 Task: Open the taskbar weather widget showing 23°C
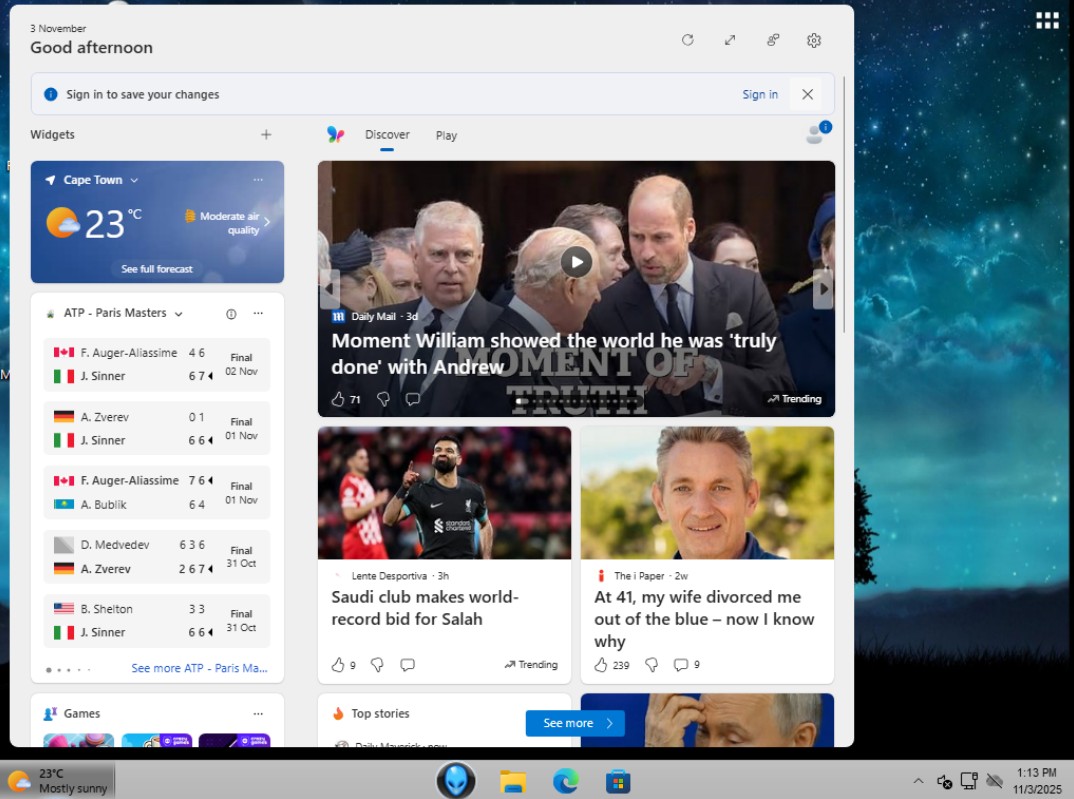click(x=58, y=781)
